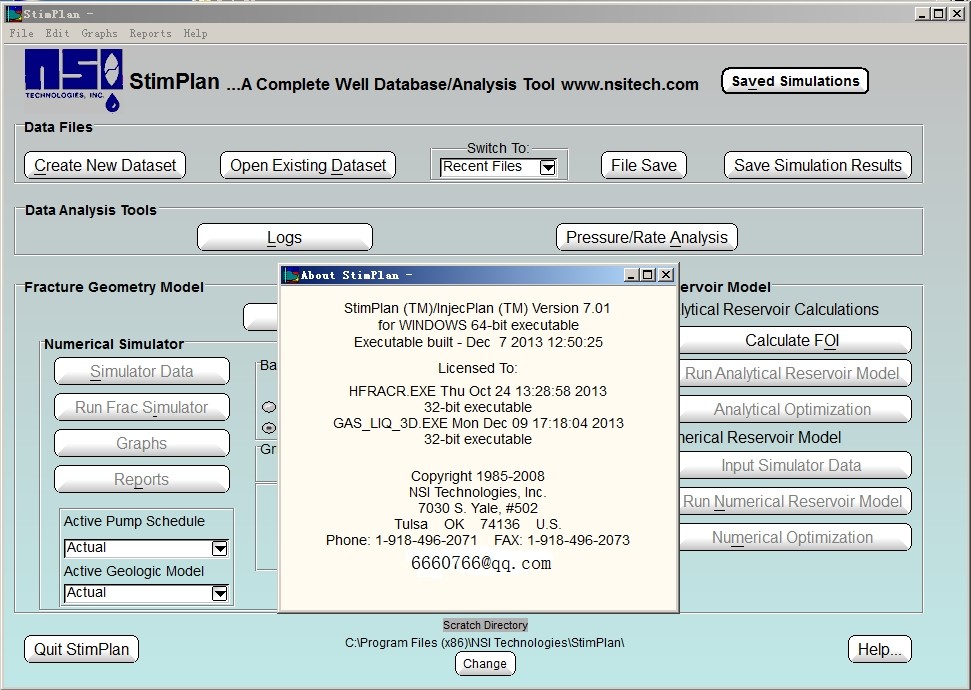Open the Edit menu
Screen dimensions: 971x690
(x=57, y=33)
